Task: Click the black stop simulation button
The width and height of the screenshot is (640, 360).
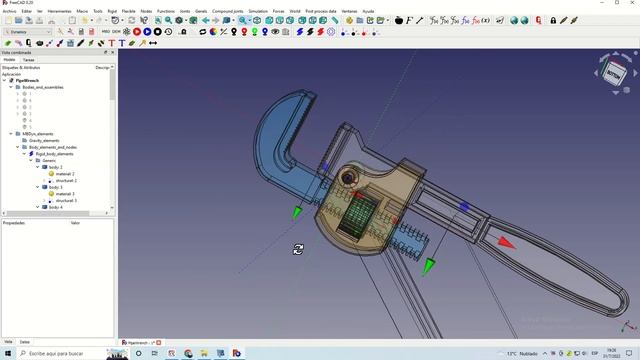Action: (158, 32)
